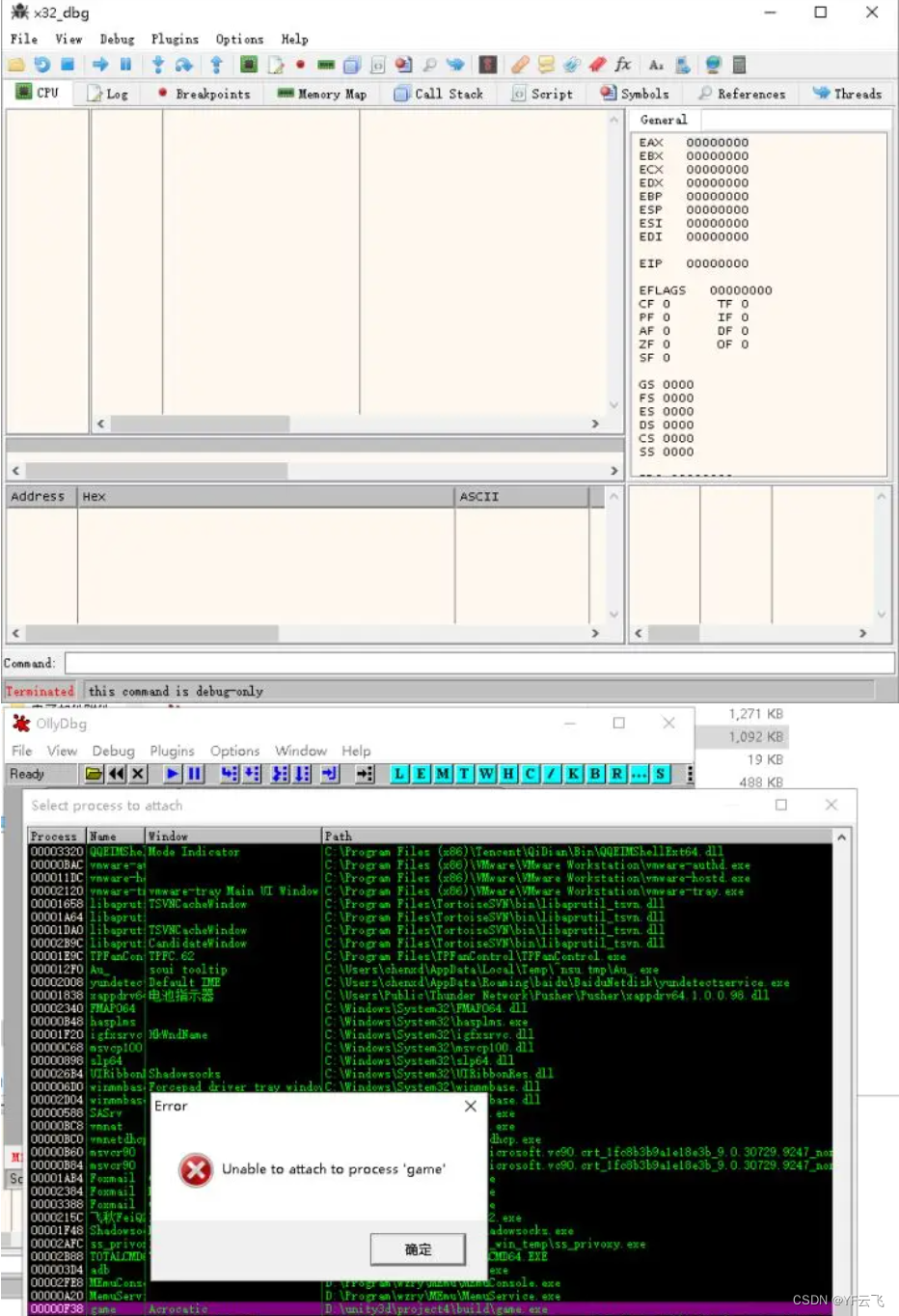The height and width of the screenshot is (1316, 899).
Task: Open the Plugins menu in x32dbg
Action: [x=175, y=40]
